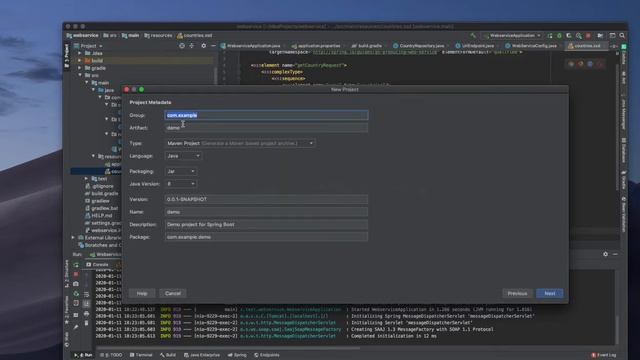This screenshot has height=360, width=640.
Task: Click the Package field showing com.example.demo
Action: (266, 237)
